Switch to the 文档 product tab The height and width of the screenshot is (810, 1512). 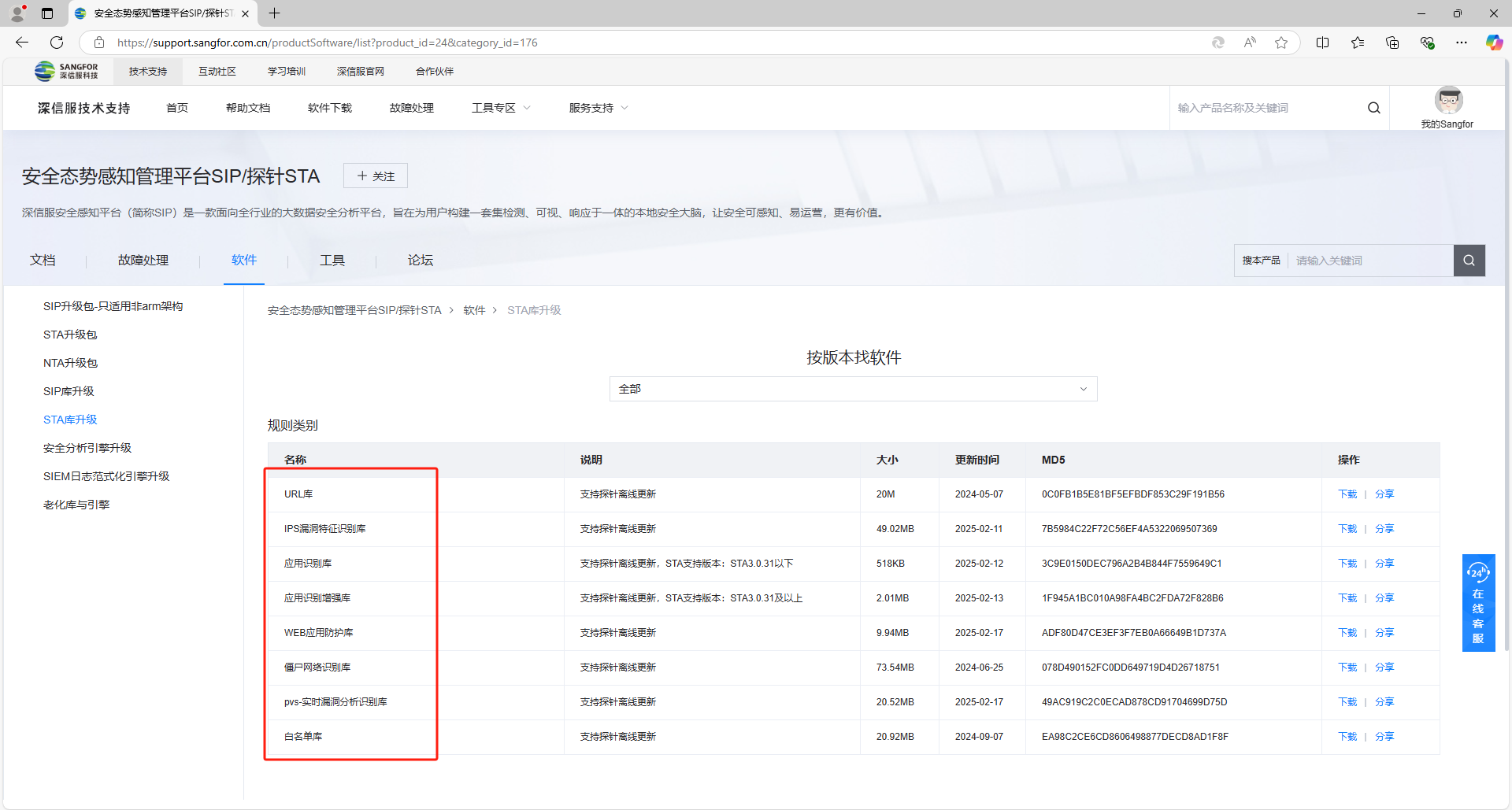click(43, 261)
